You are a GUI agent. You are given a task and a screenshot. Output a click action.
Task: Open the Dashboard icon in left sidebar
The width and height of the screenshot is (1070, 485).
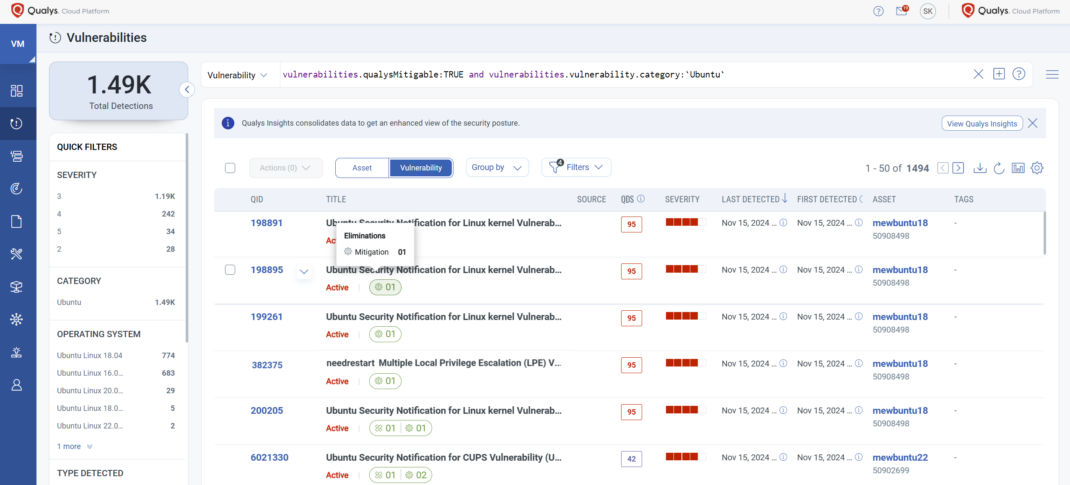tap(17, 90)
